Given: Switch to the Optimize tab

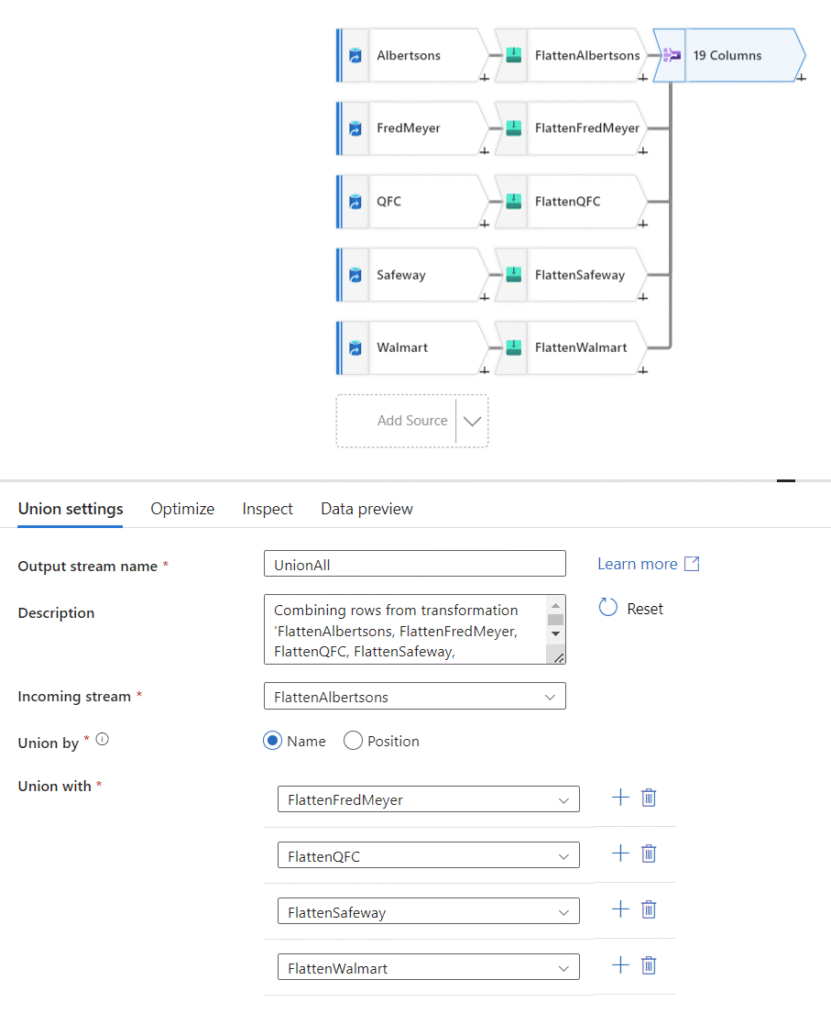Looking at the screenshot, I should pyautogui.click(x=182, y=509).
